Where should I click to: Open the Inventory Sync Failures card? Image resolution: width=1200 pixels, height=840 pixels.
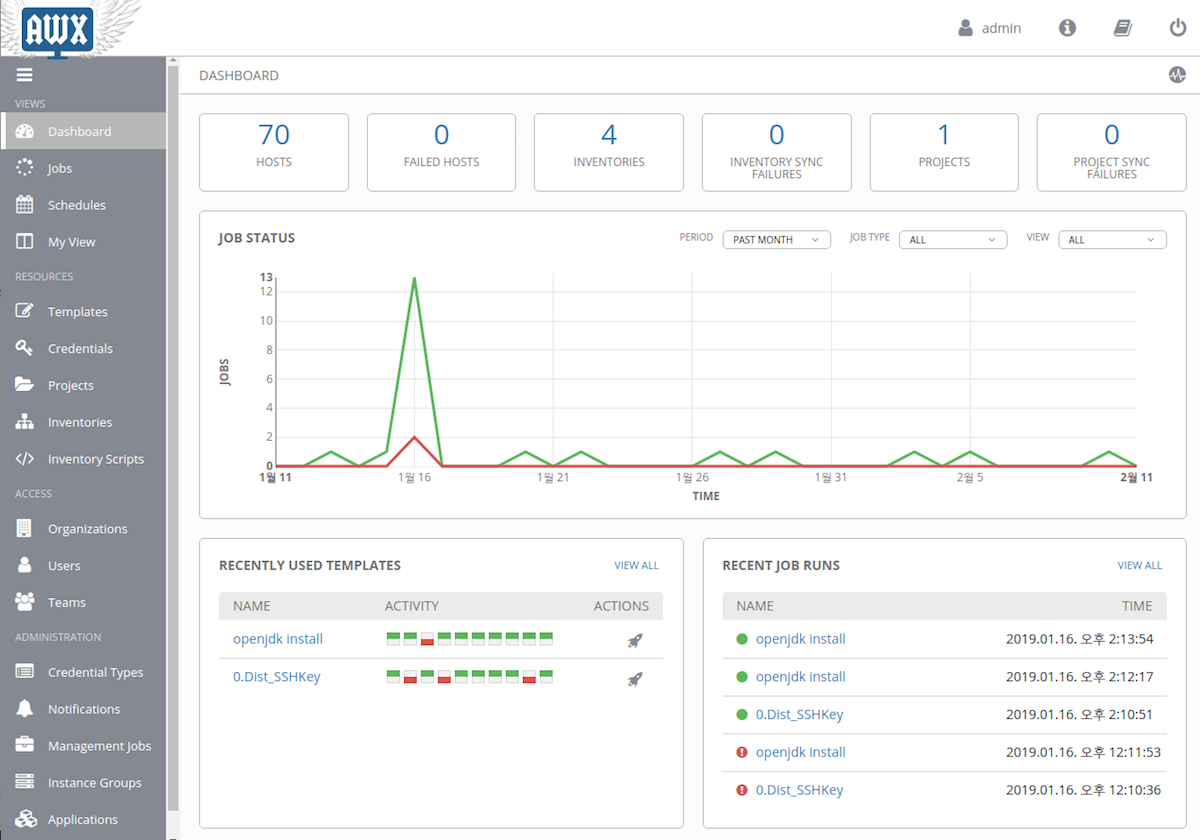[777, 152]
